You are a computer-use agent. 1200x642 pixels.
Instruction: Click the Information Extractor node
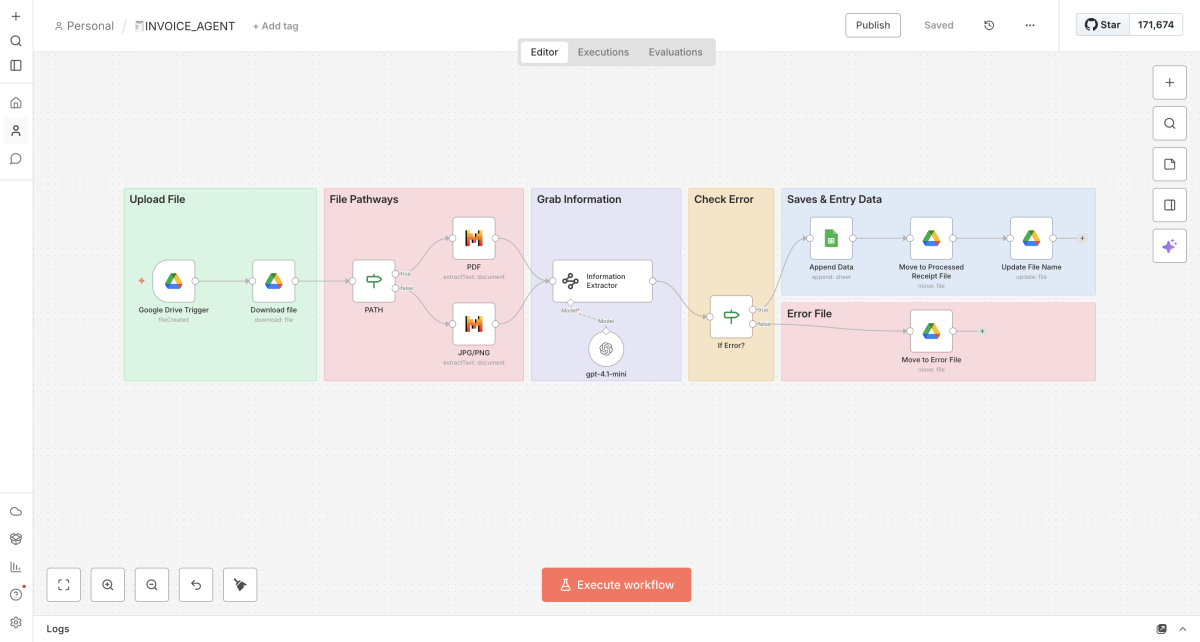[602, 281]
